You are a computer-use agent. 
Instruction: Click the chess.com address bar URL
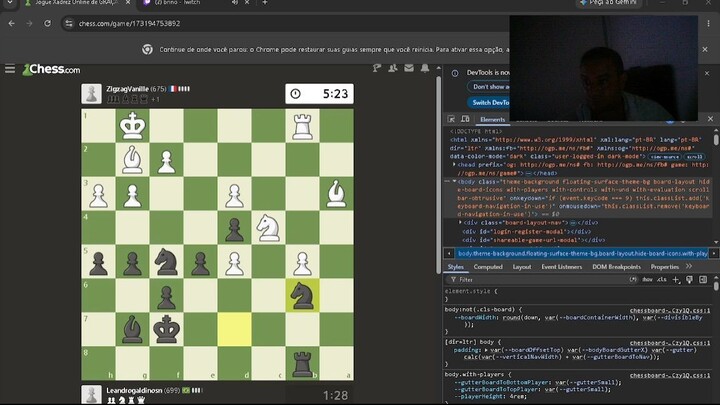click(129, 23)
